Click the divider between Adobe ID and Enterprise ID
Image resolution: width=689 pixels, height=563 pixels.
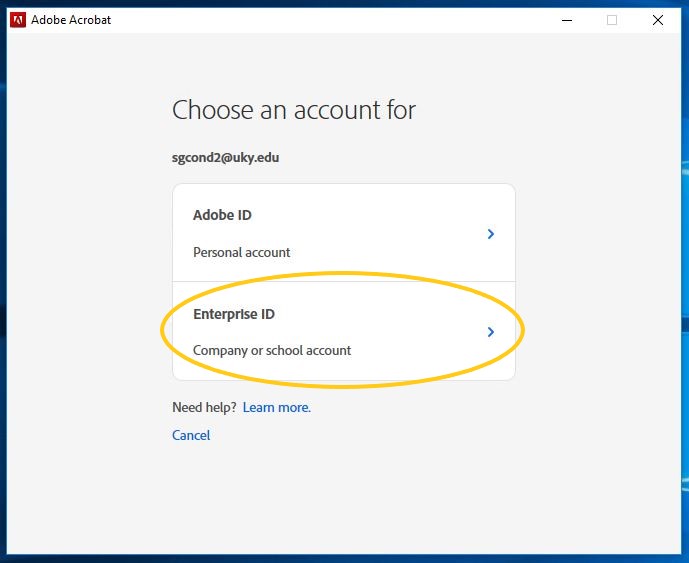coord(344,281)
